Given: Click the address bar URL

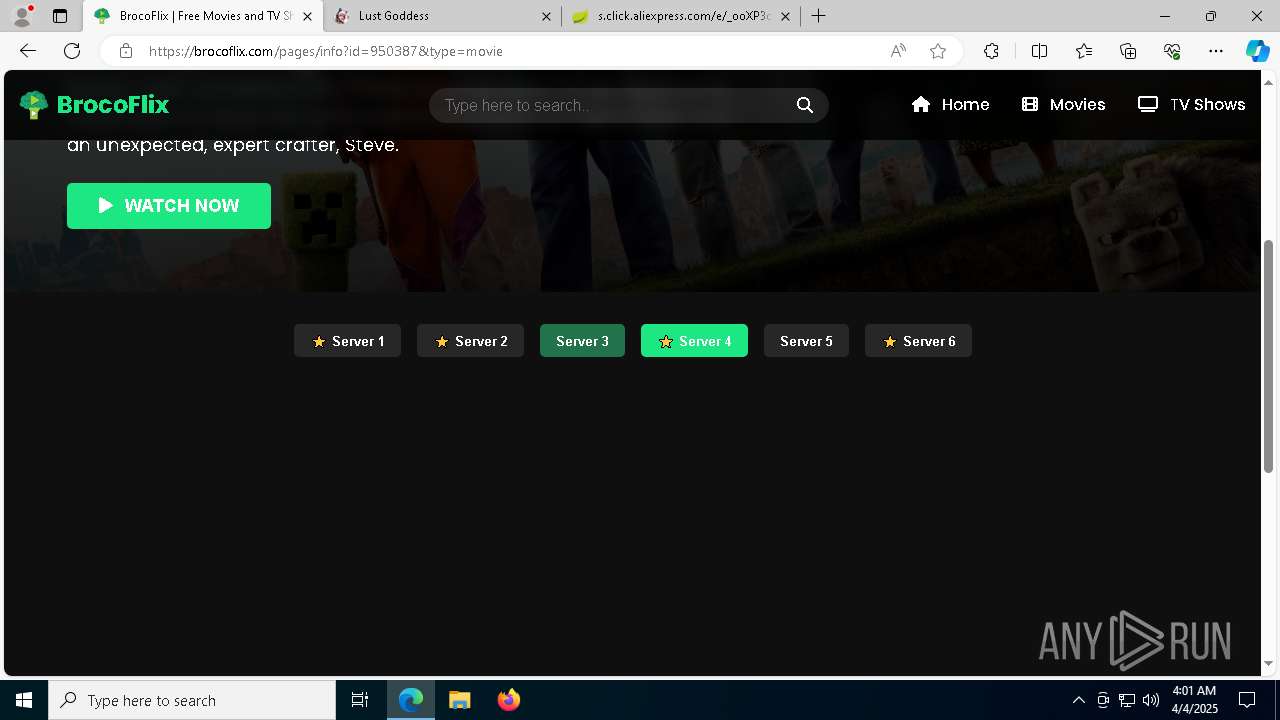Looking at the screenshot, I should (326, 51).
